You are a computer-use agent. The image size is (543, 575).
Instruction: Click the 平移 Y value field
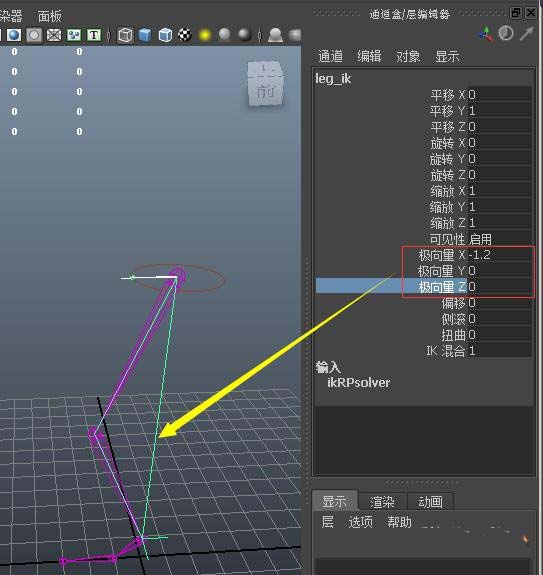tap(500, 111)
